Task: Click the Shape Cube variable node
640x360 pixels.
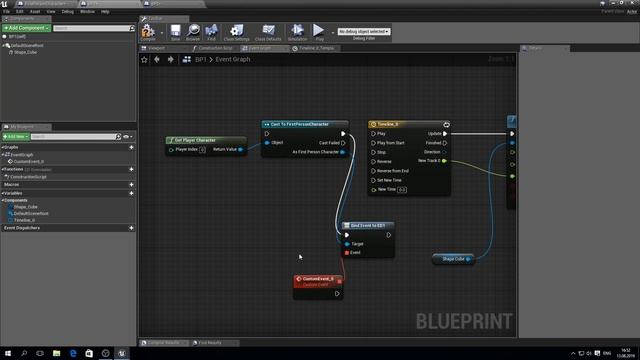Action: coord(453,259)
